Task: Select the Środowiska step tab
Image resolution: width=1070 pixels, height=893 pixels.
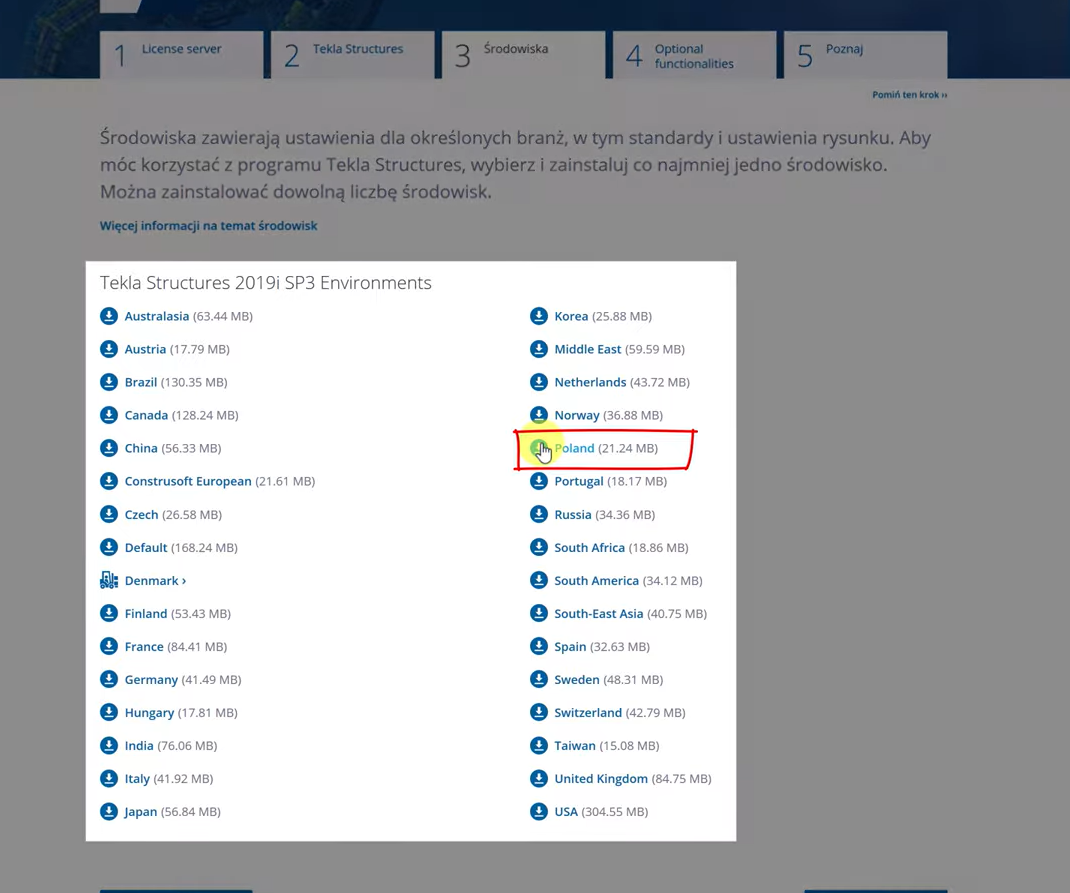Action: coord(523,54)
